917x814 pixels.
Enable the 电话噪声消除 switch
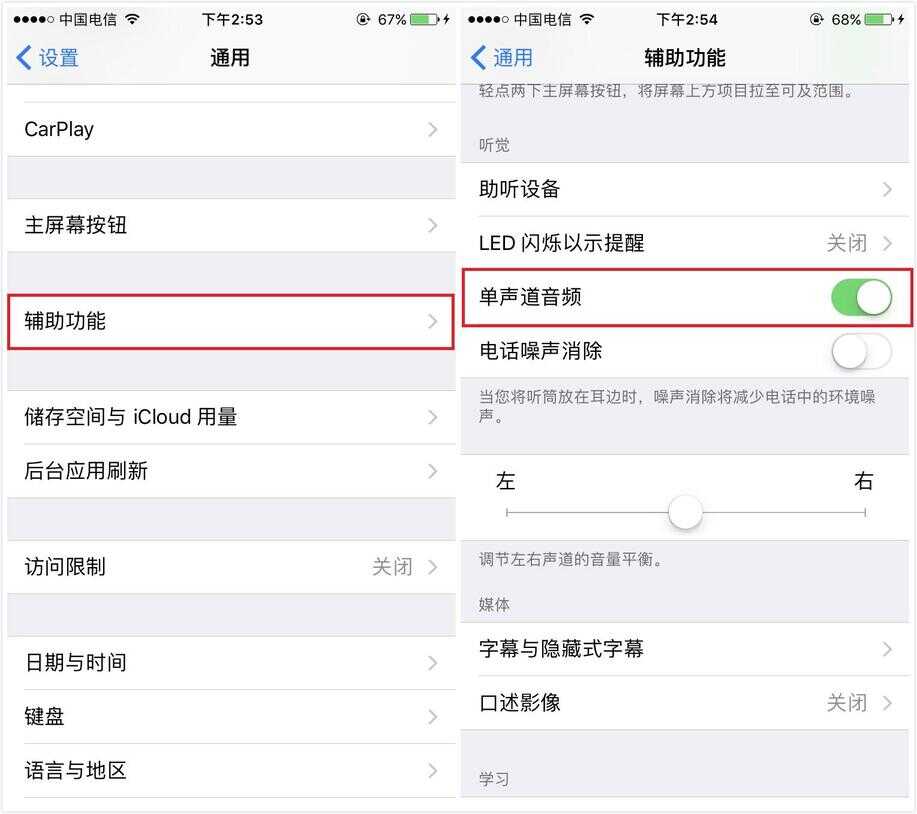[861, 351]
